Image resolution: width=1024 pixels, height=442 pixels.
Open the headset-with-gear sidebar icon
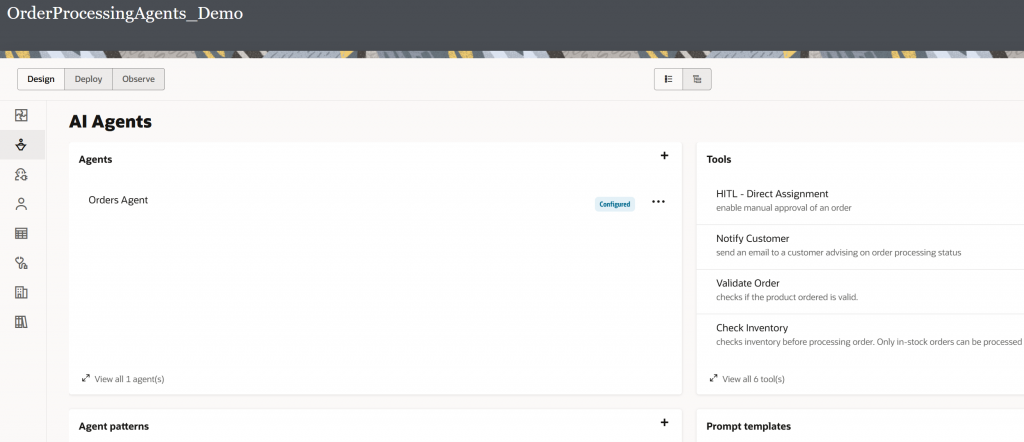tap(21, 175)
